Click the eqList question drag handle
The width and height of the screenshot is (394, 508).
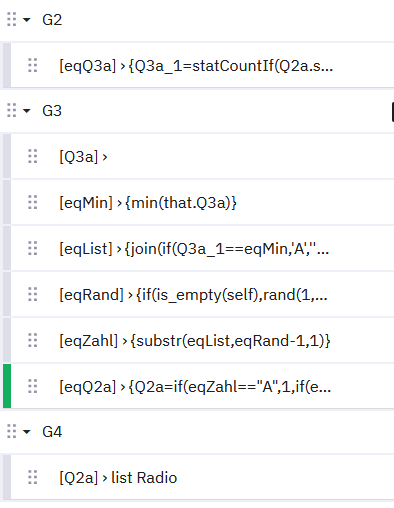pyautogui.click(x=32, y=248)
